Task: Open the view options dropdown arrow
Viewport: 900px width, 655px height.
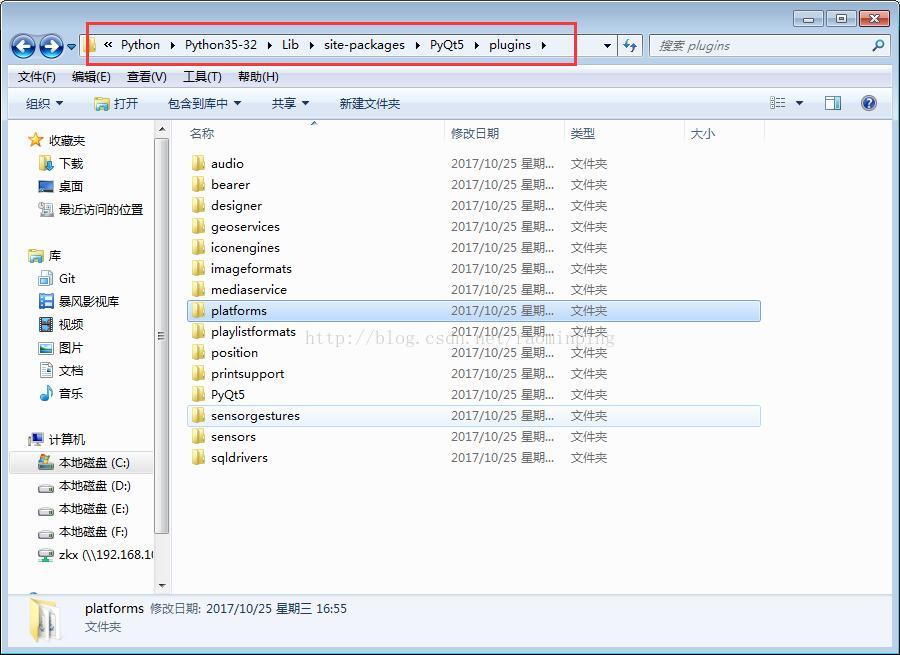Action: (x=799, y=103)
